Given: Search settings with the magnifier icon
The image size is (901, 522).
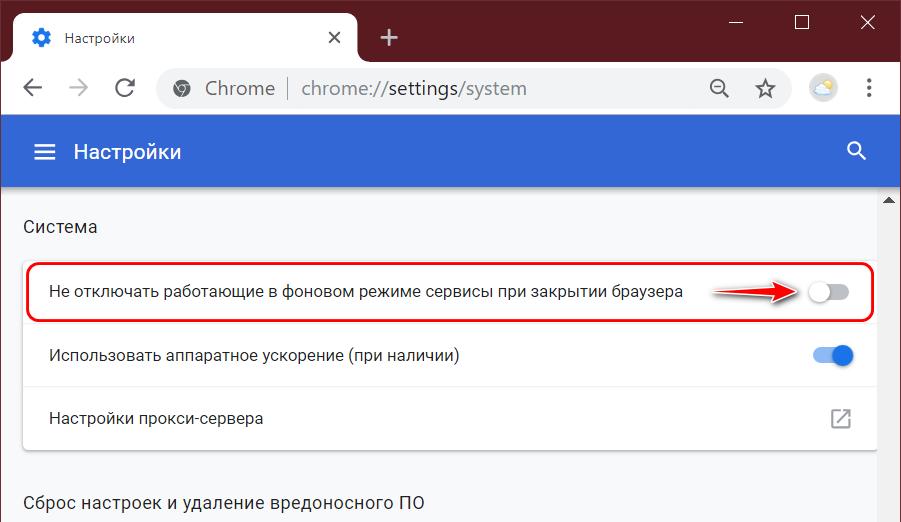Looking at the screenshot, I should pos(855,151).
